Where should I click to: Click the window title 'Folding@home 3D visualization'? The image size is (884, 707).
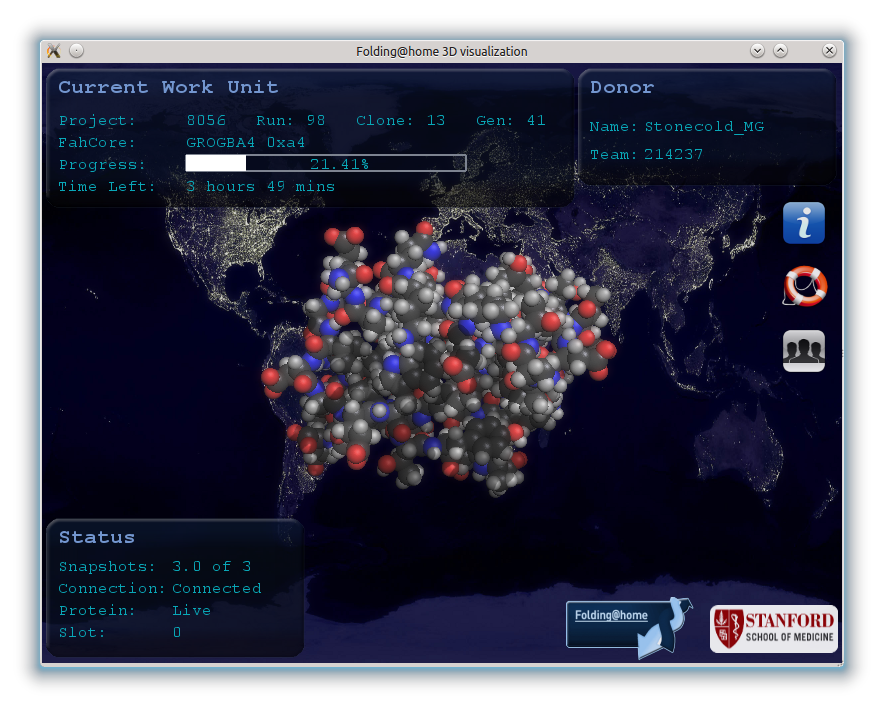(x=441, y=51)
